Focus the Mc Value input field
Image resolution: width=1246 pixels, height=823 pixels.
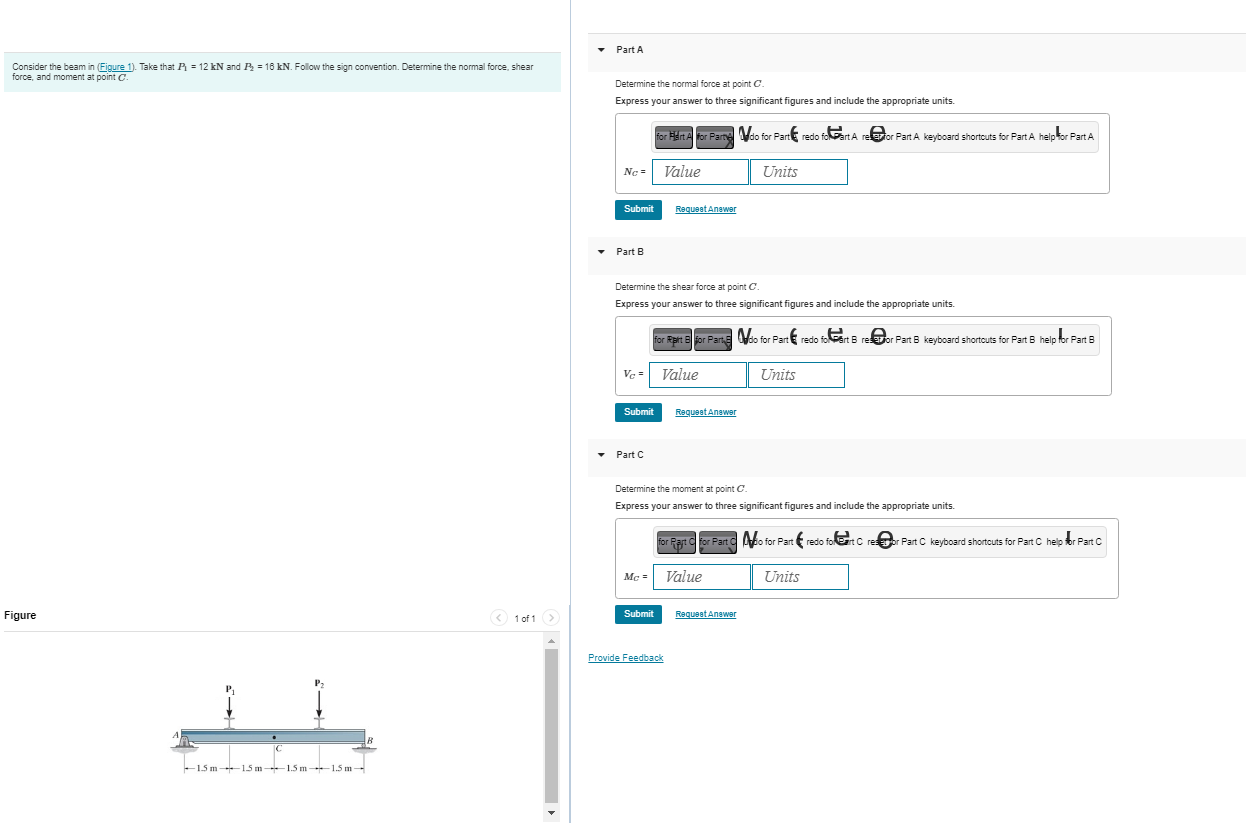703,577
